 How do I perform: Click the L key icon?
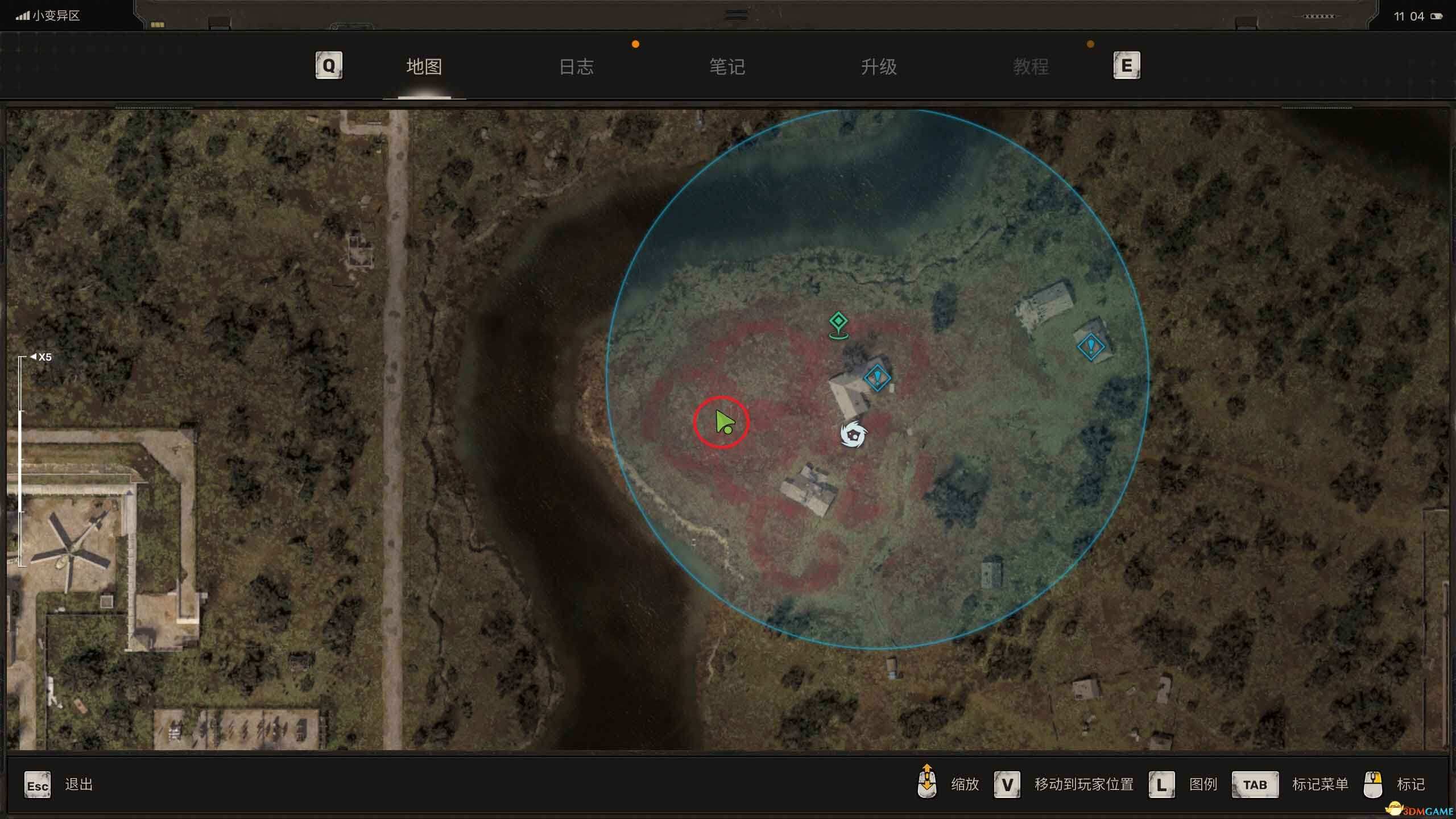(x=1162, y=785)
